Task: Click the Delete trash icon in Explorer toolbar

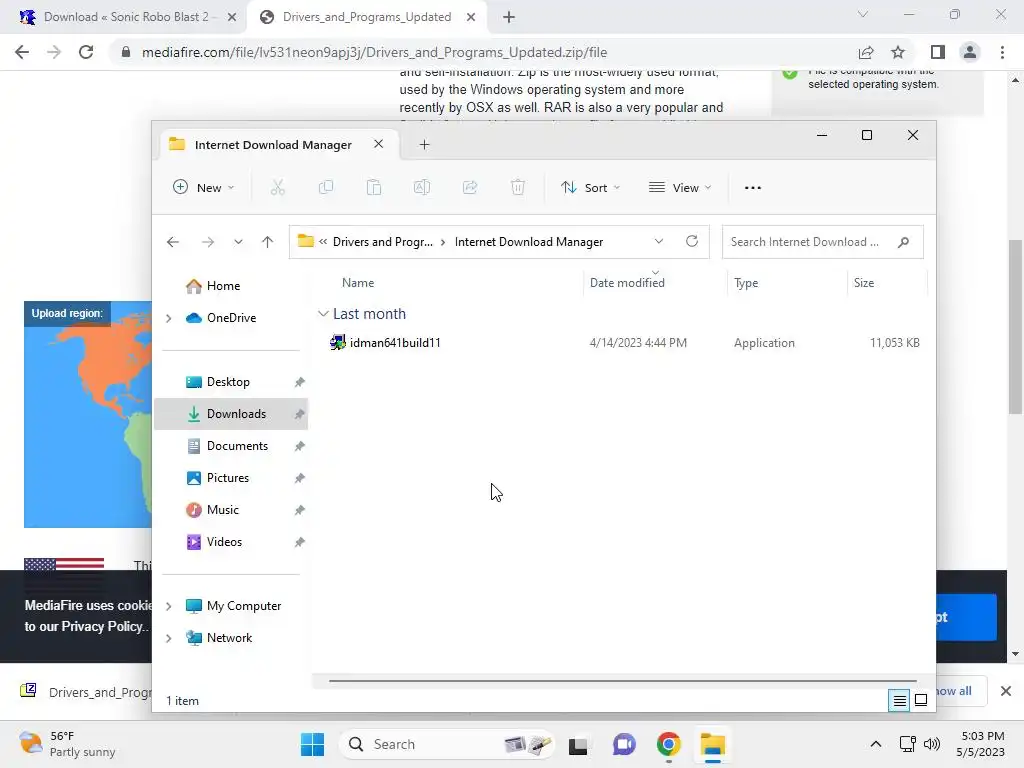Action: [517, 187]
